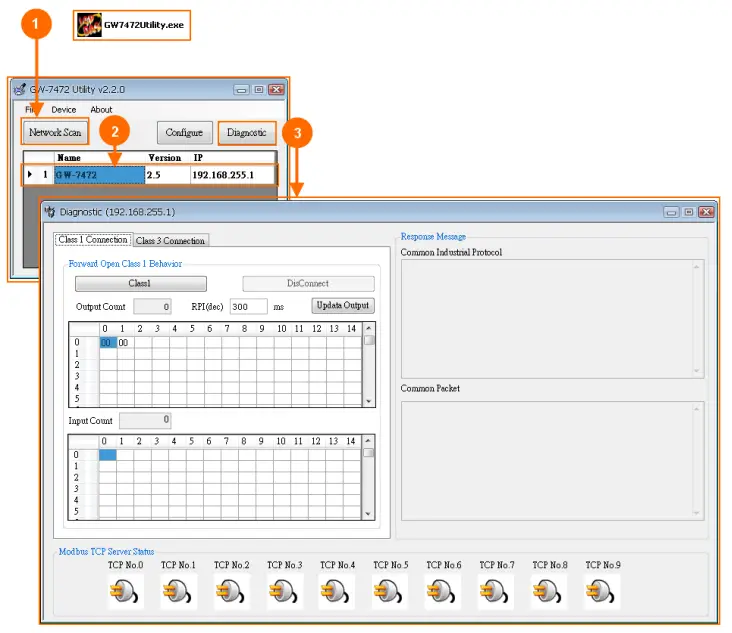Click the RPI(dec) input field showing 300
This screenshot has width=732, height=633.
pyautogui.click(x=248, y=307)
